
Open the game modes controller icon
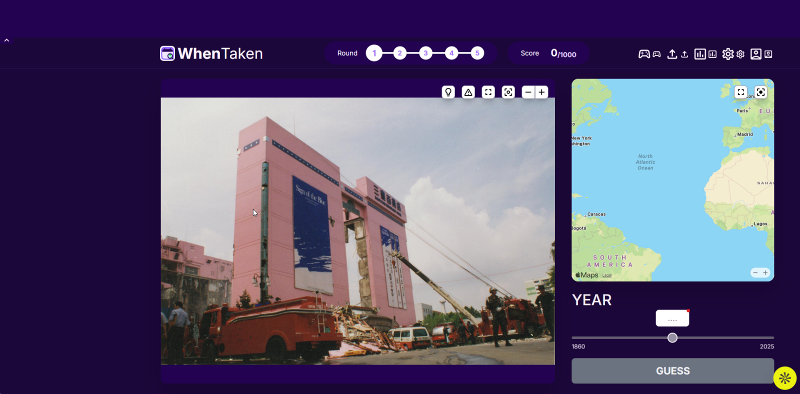click(x=644, y=54)
